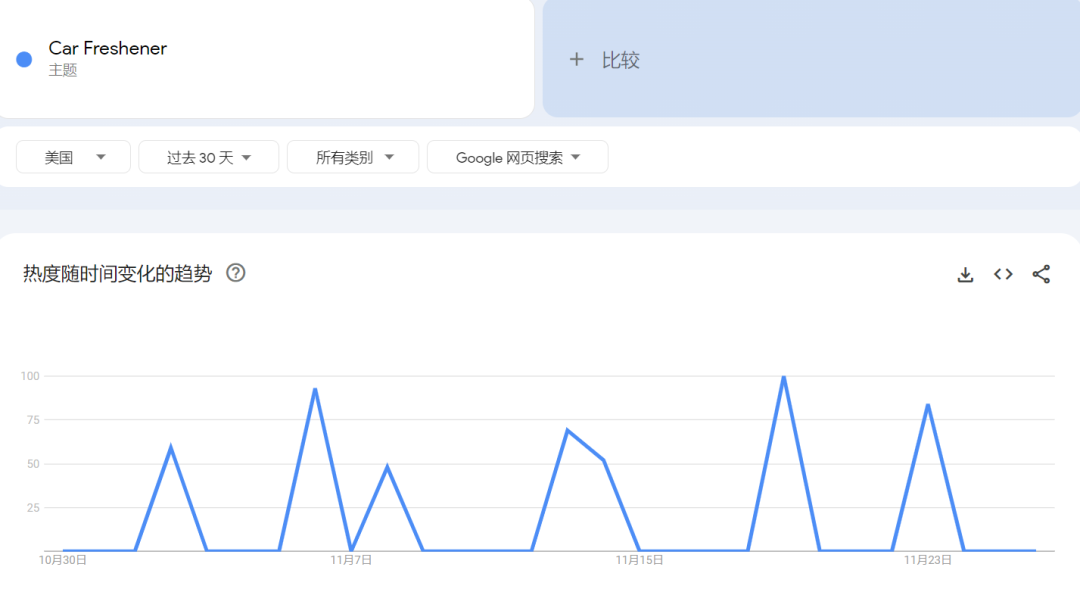Click the 25 value on the y-axis
The height and width of the screenshot is (592, 1080).
click(33, 508)
